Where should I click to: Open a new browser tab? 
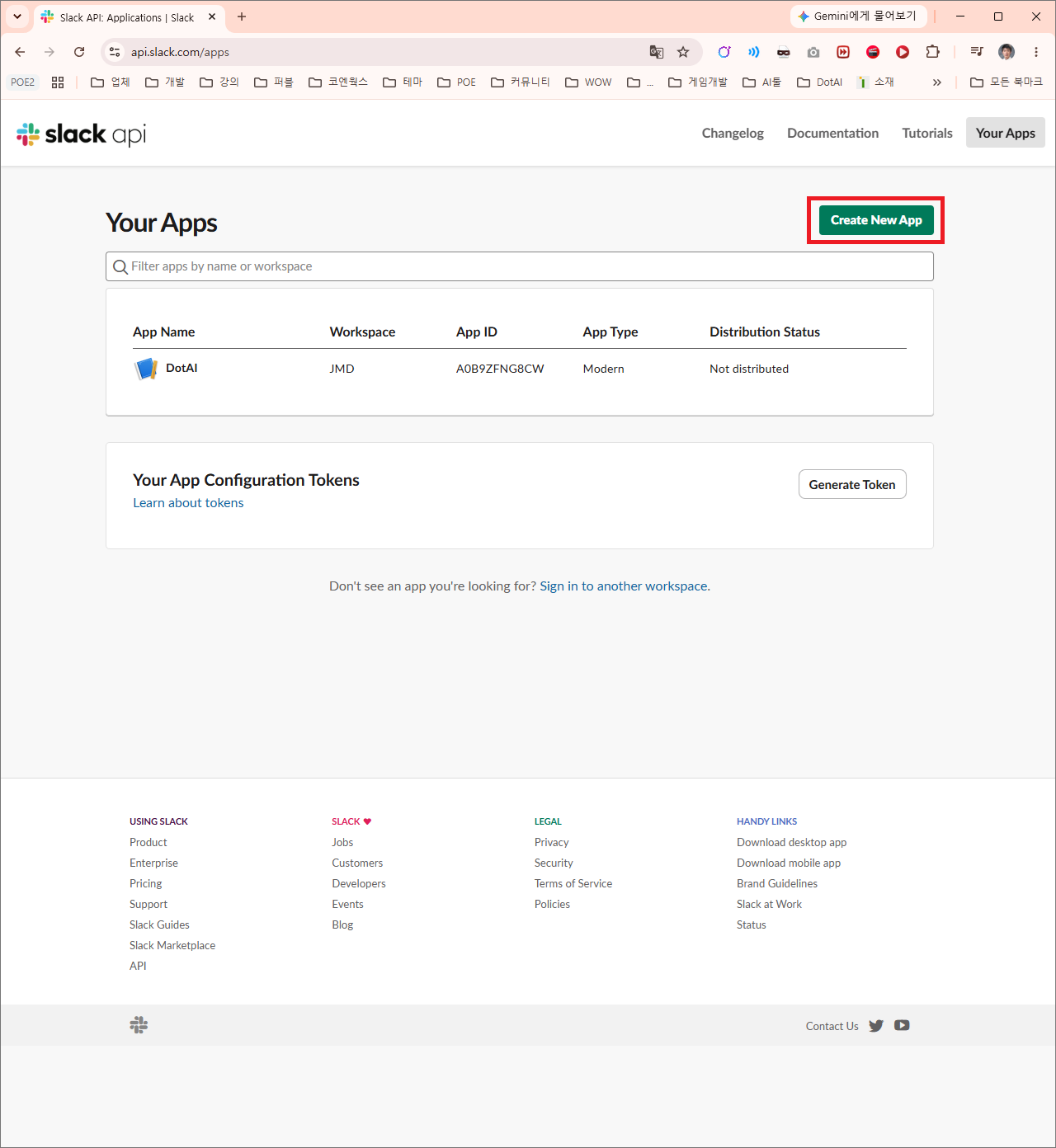click(x=242, y=16)
